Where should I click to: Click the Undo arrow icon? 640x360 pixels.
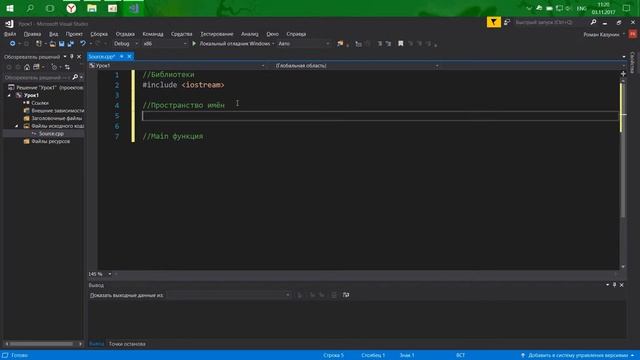point(83,44)
